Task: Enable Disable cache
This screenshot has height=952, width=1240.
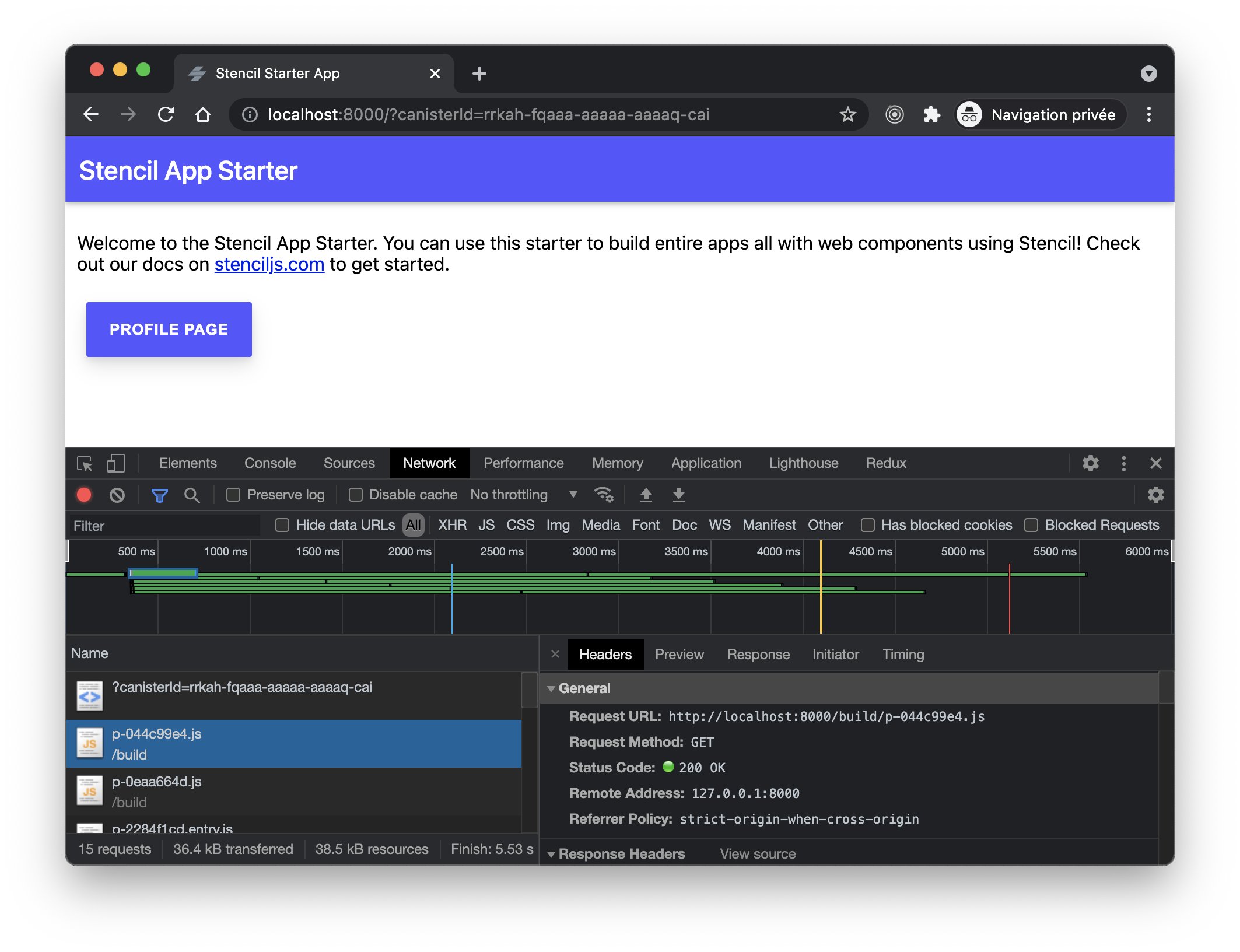Action: (x=355, y=495)
